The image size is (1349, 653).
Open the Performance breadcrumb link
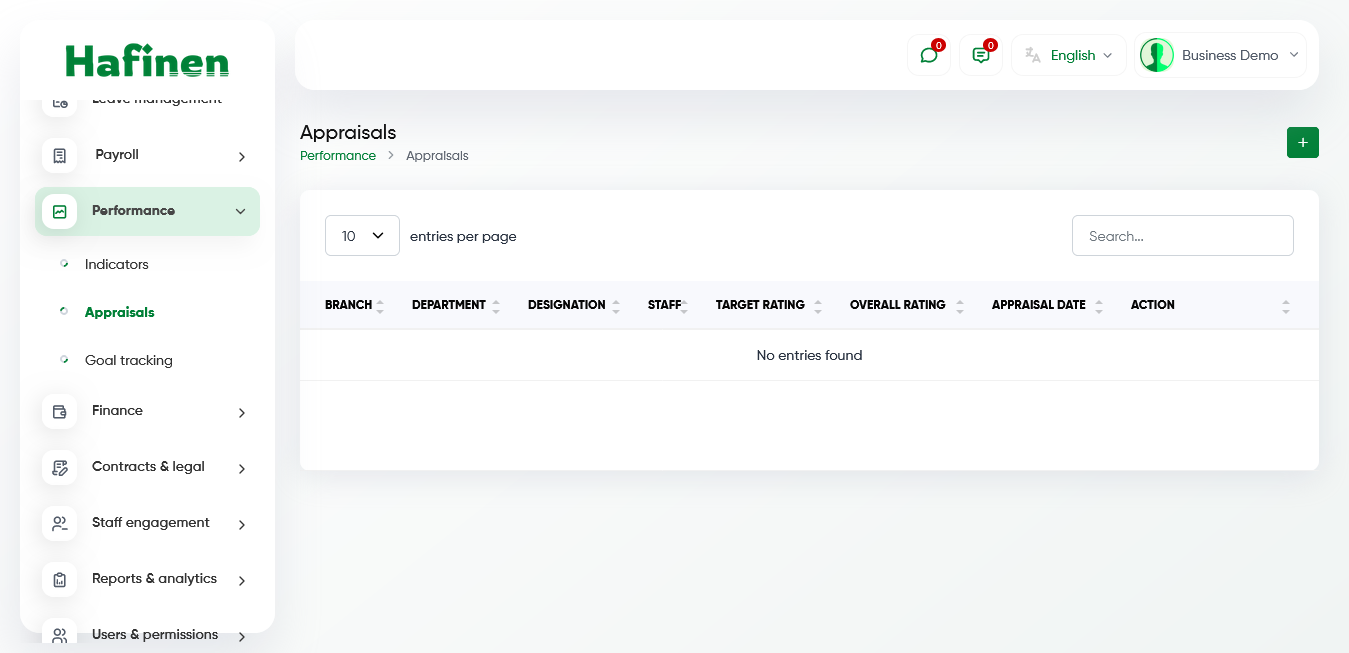[338, 155]
